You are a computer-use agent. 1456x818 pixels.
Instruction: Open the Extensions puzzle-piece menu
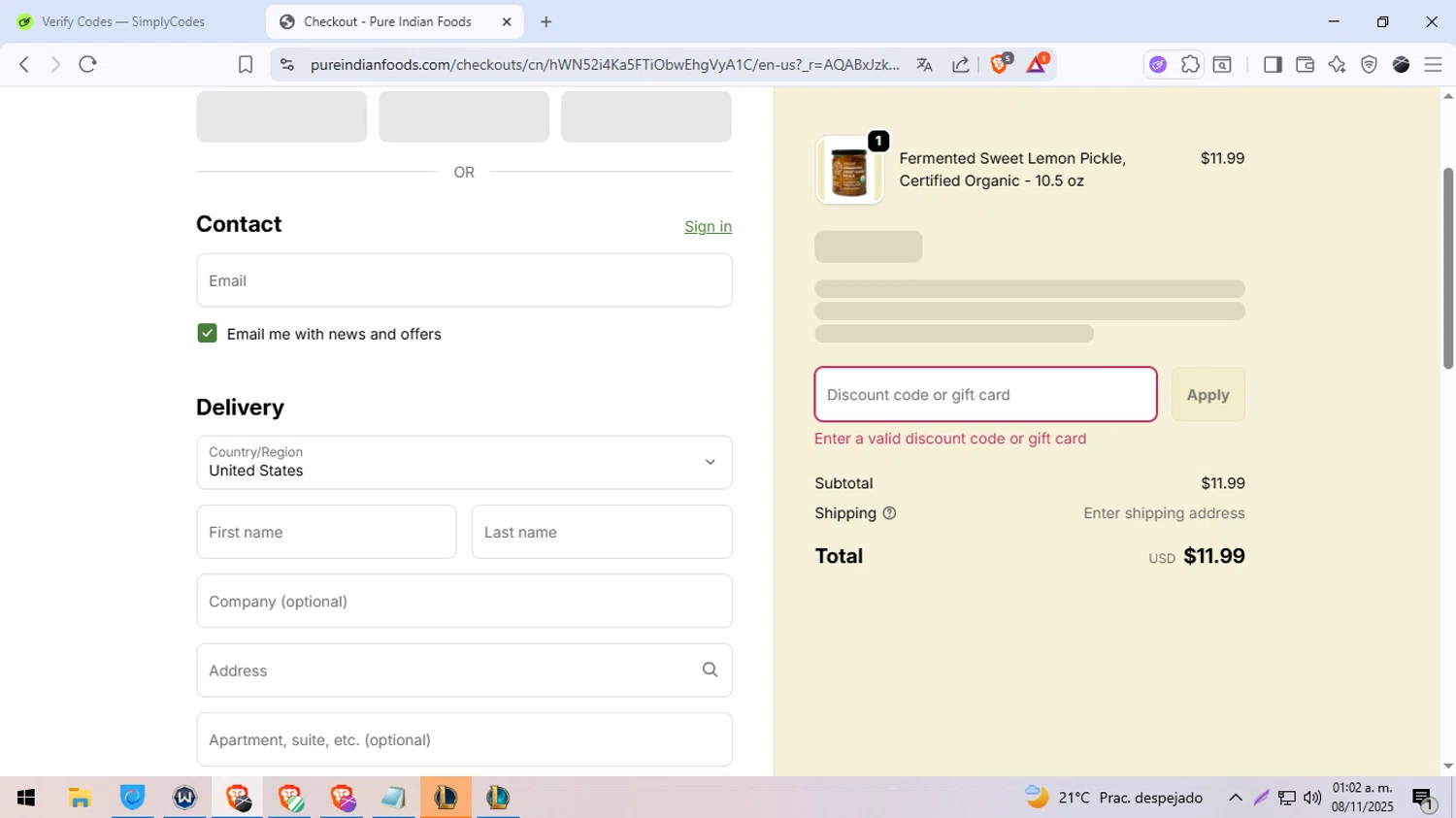(x=1190, y=64)
